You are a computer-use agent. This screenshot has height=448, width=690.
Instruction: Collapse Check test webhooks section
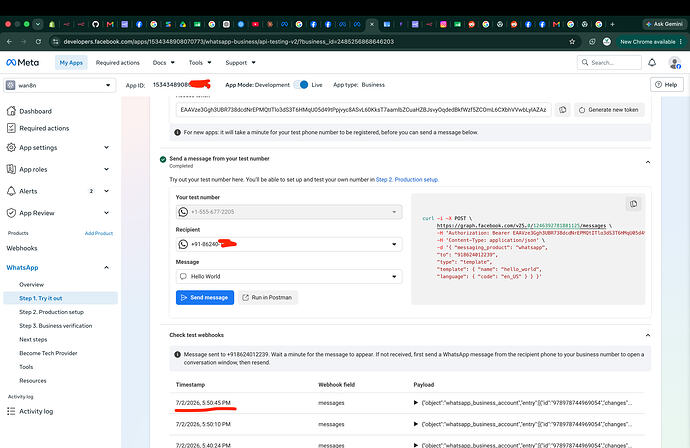[648, 335]
